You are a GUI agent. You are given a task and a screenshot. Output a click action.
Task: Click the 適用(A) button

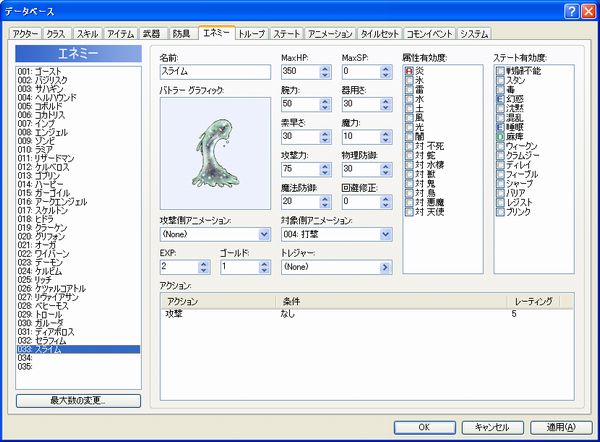pyautogui.click(x=561, y=427)
